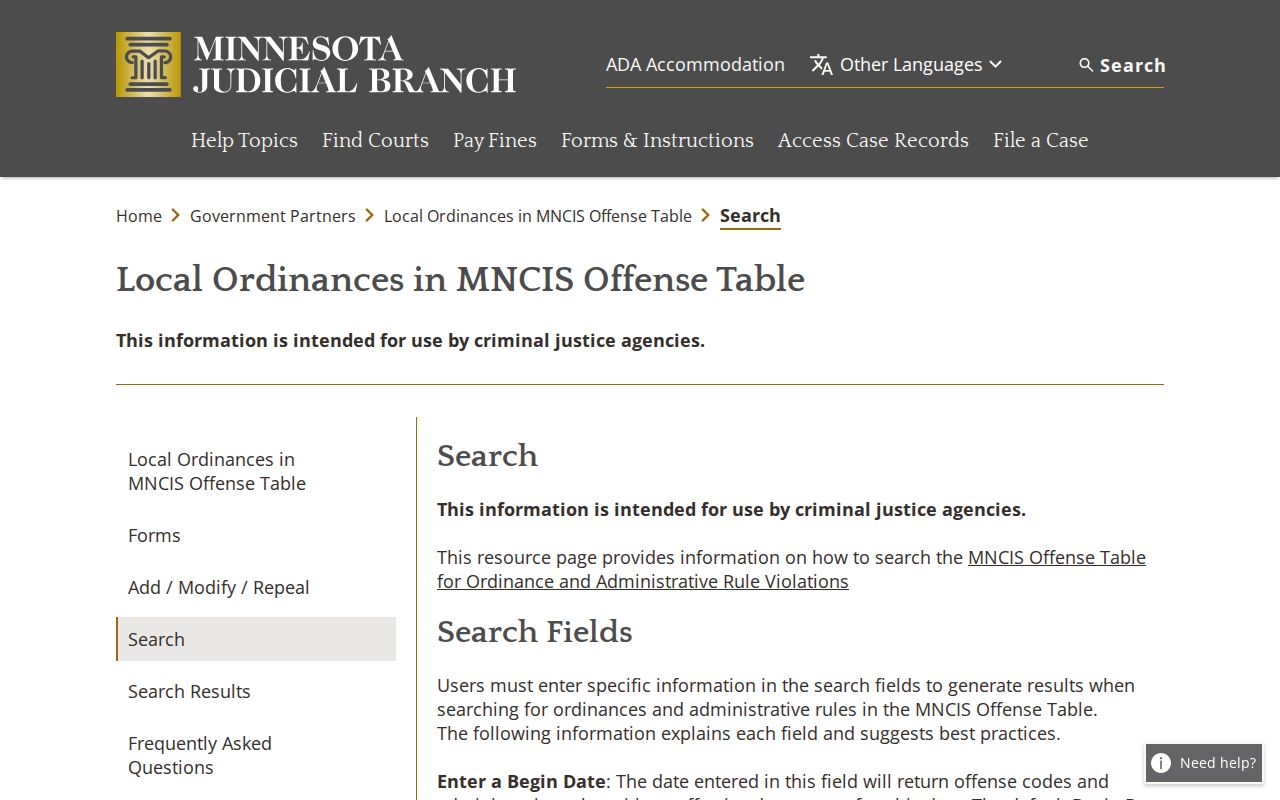Image resolution: width=1280 pixels, height=800 pixels.
Task: Open Forms & Instructions menu
Action: [657, 140]
